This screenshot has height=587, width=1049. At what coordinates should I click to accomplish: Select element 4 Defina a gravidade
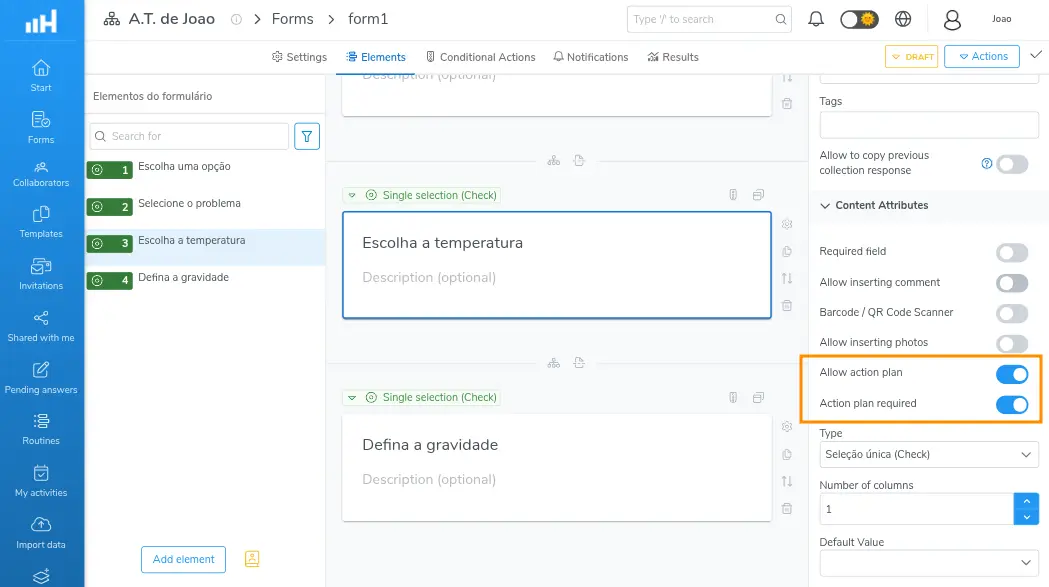tap(205, 281)
